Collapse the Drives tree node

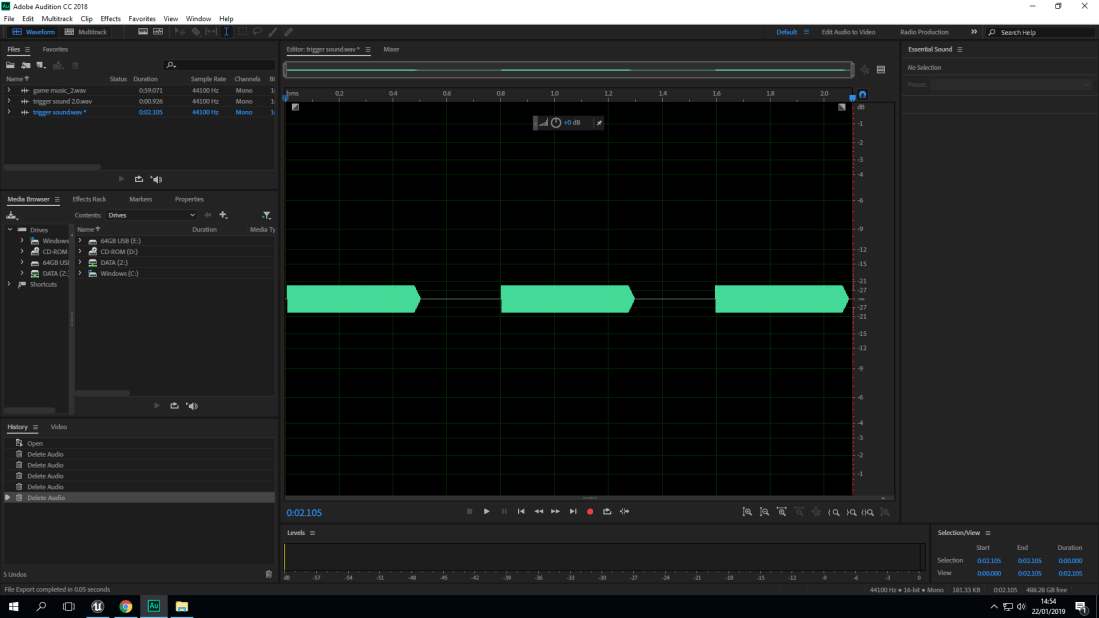coord(10,230)
